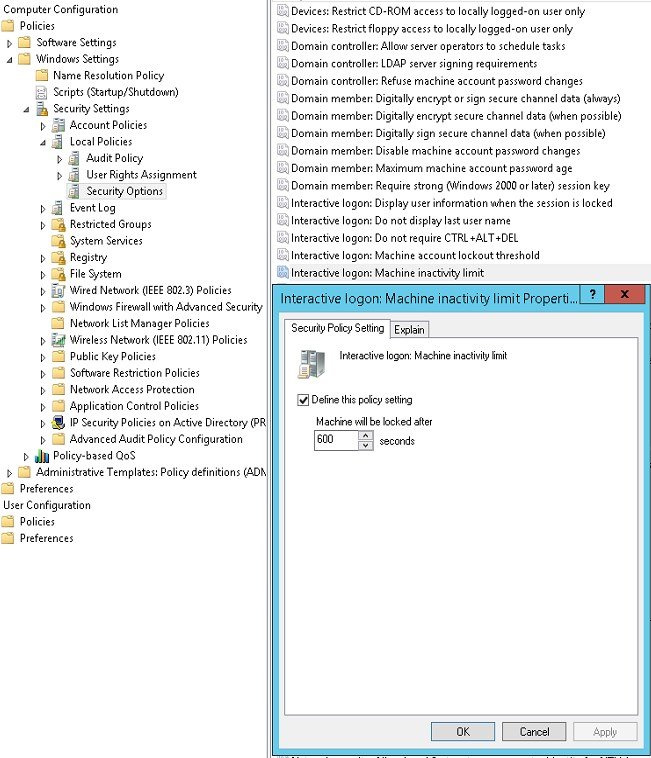Click the File System locked folder icon
Viewport: 651px width, 758px height.
click(x=58, y=274)
